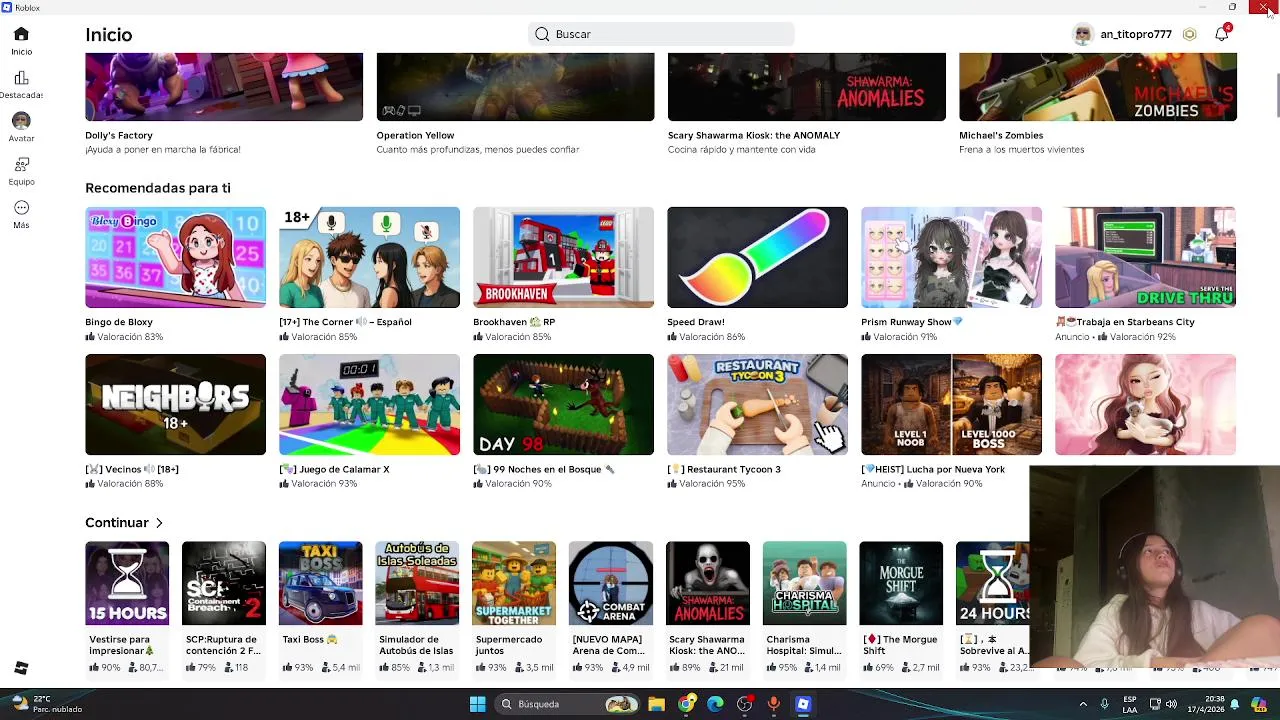Image resolution: width=1280 pixels, height=720 pixels.
Task: Continue Vestirse para impresionar (15 Hours)
Action: 127,583
